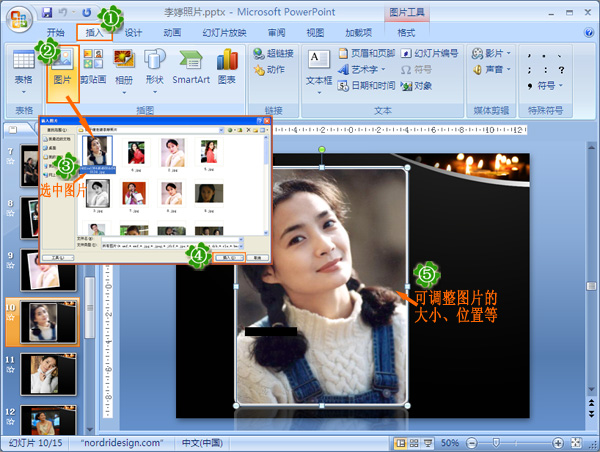
Task: Click the nordridesign.com theme name in status bar
Action: [x=122, y=443]
